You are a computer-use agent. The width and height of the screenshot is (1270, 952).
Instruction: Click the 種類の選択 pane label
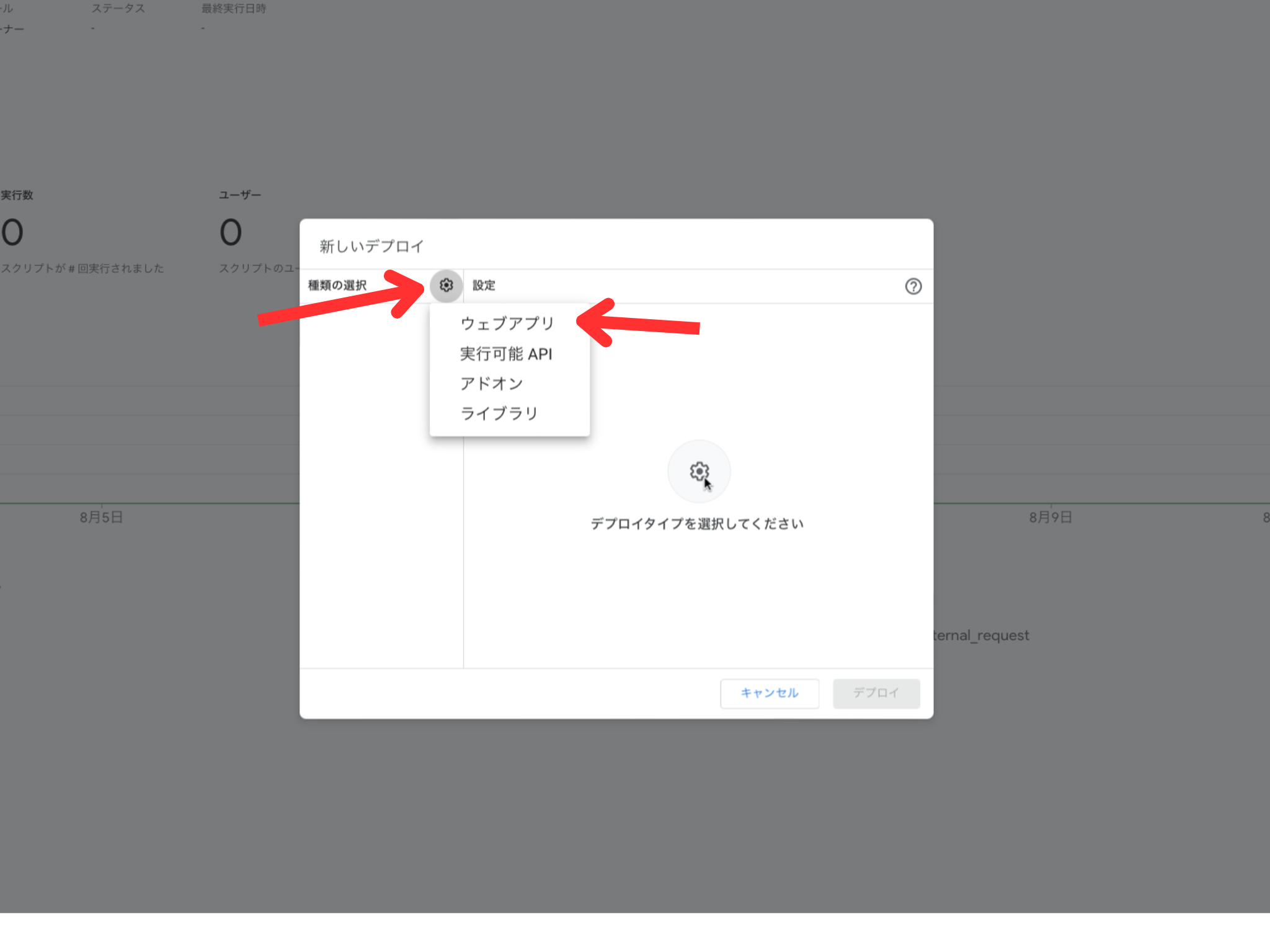tap(337, 286)
